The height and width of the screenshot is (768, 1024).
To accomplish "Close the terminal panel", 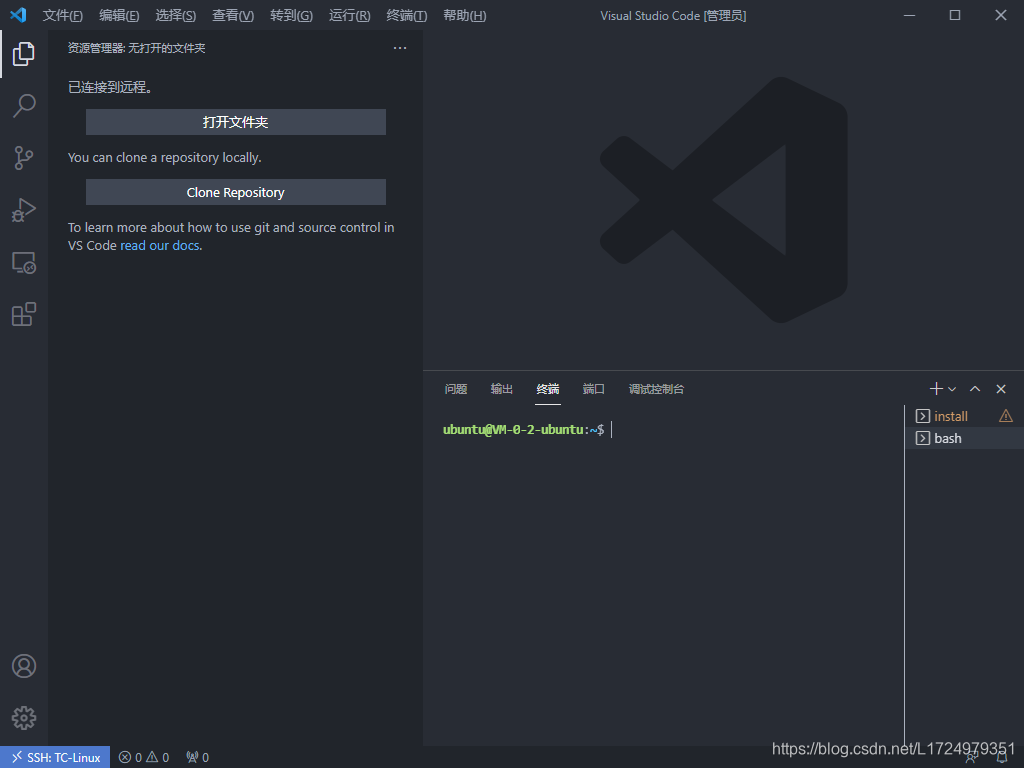I will [1000, 389].
